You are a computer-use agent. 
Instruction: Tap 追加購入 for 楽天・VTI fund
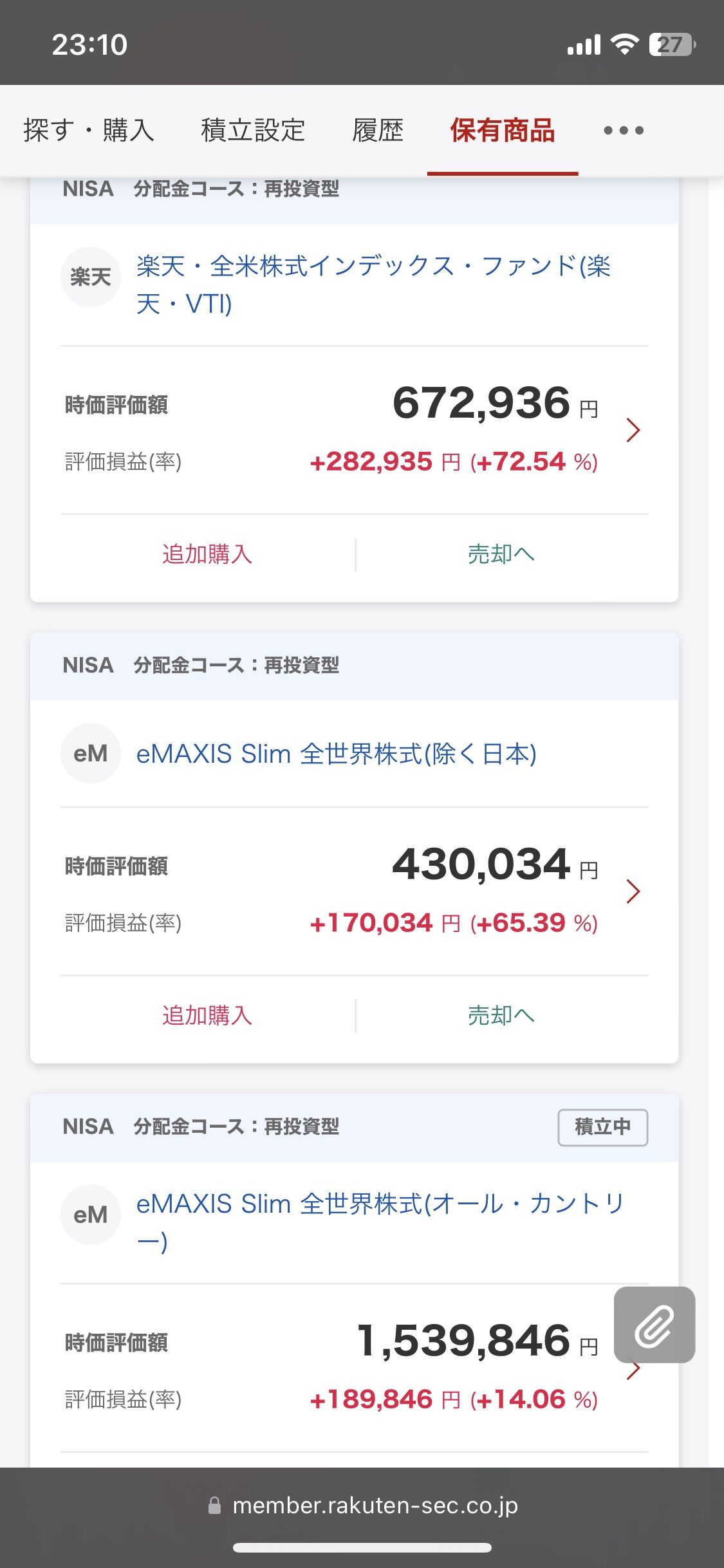click(x=207, y=554)
